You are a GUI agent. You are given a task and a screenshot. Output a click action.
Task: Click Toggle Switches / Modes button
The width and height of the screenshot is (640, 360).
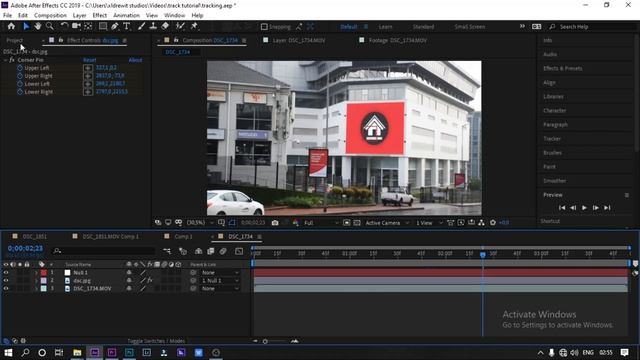click(x=156, y=341)
